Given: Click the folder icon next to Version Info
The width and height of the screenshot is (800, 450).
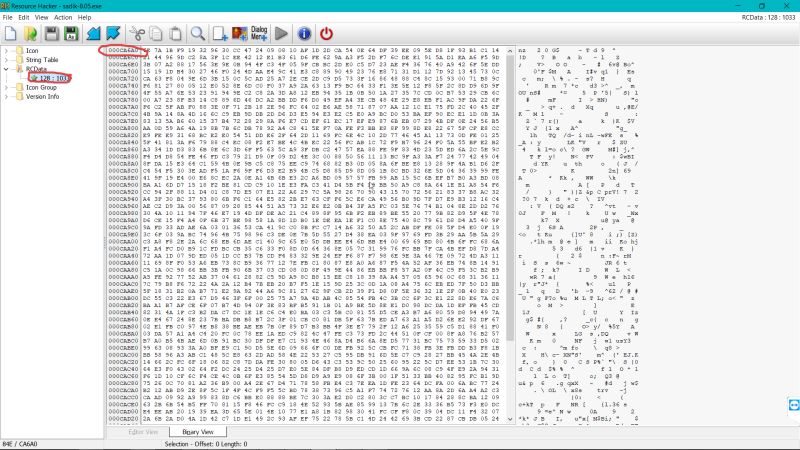Looking at the screenshot, I should click(x=20, y=96).
